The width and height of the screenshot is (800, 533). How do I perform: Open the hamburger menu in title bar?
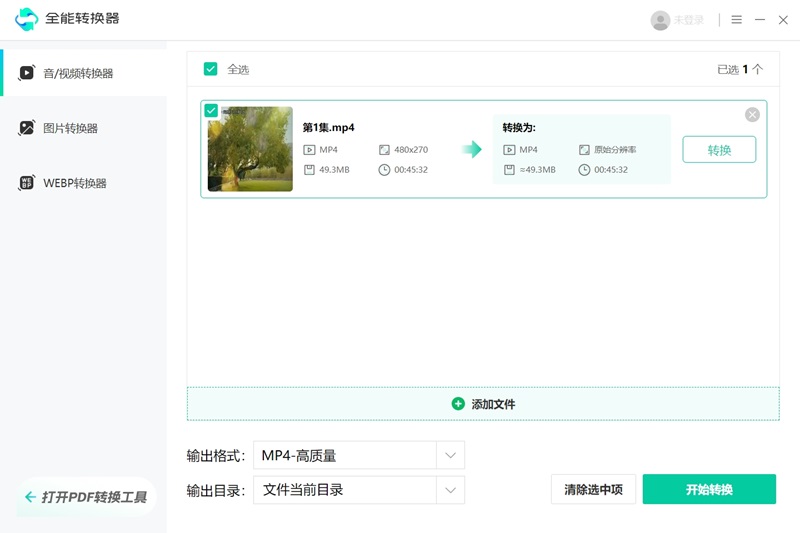[736, 20]
